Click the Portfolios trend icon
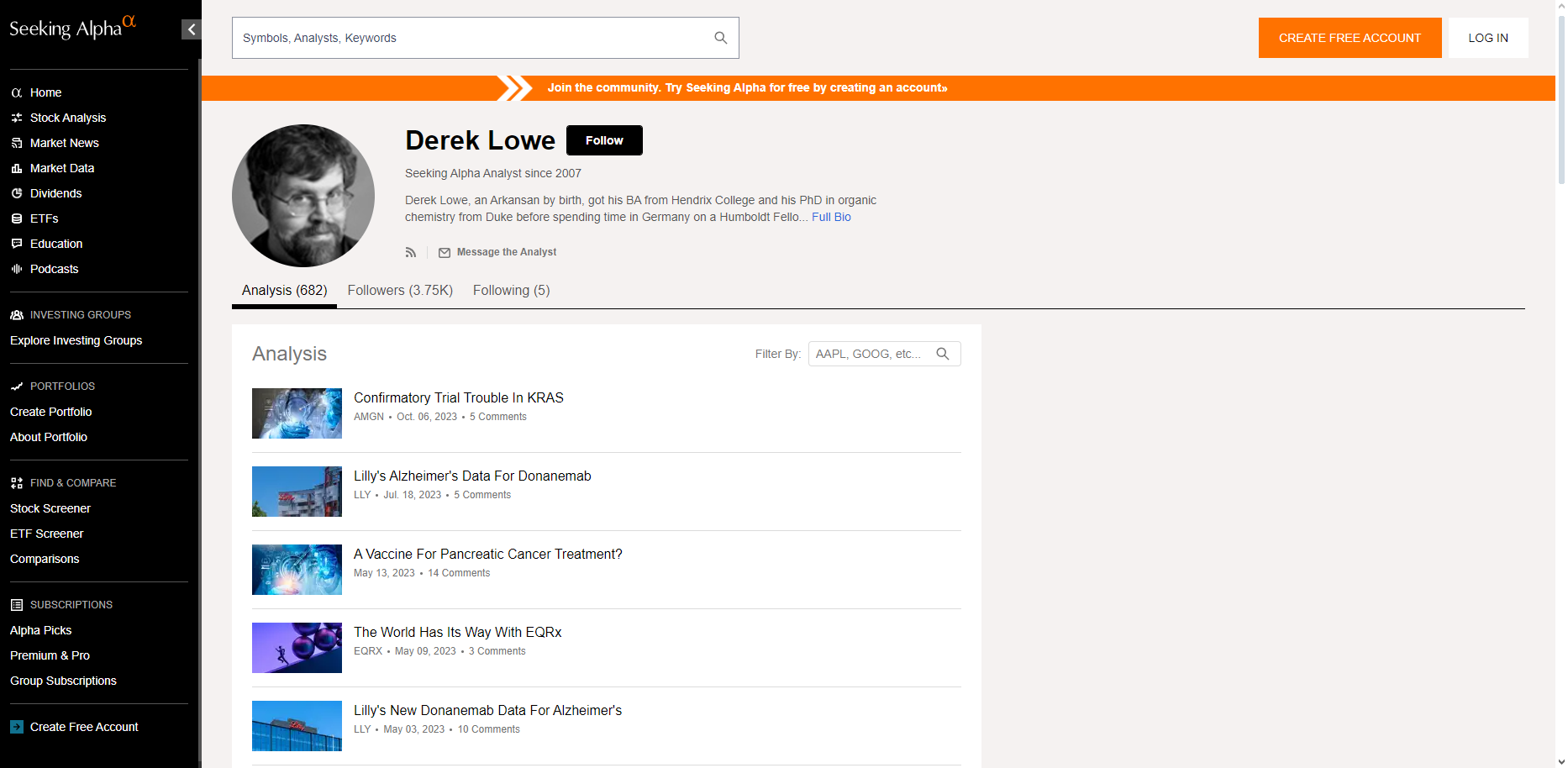This screenshot has width=1568, height=768. 17,387
